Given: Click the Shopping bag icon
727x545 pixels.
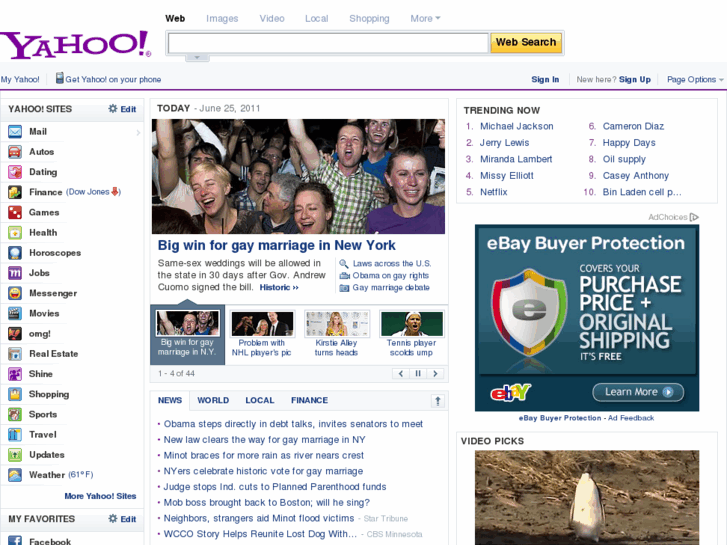Looking at the screenshot, I should tap(15, 394).
